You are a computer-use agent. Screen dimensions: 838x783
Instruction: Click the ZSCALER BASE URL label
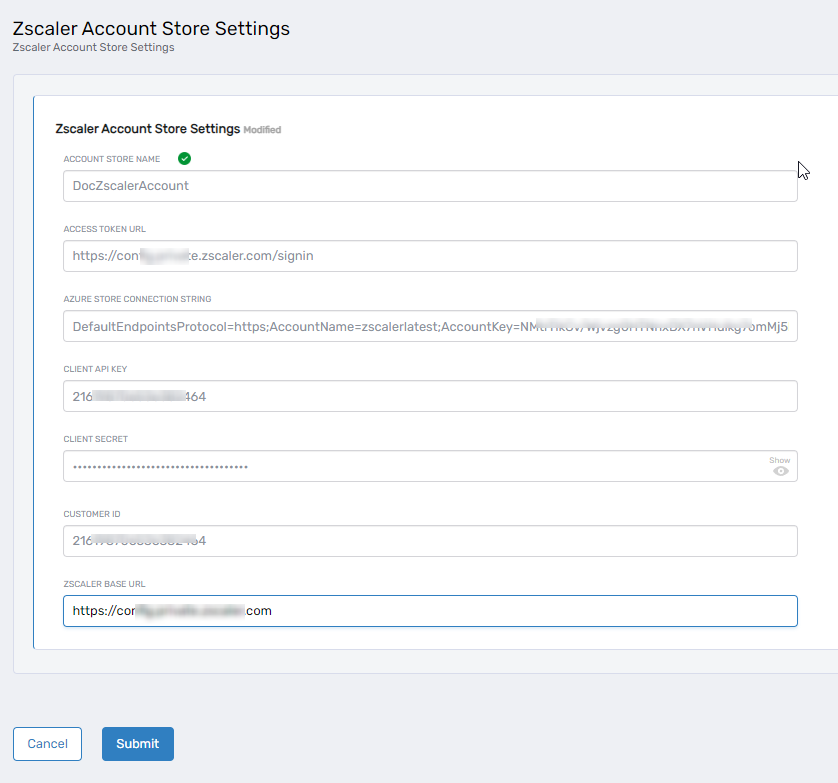click(105, 584)
